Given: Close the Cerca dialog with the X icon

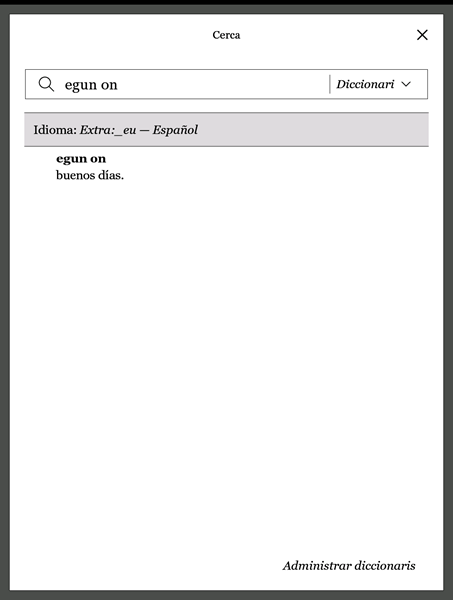Looking at the screenshot, I should click(x=422, y=35).
